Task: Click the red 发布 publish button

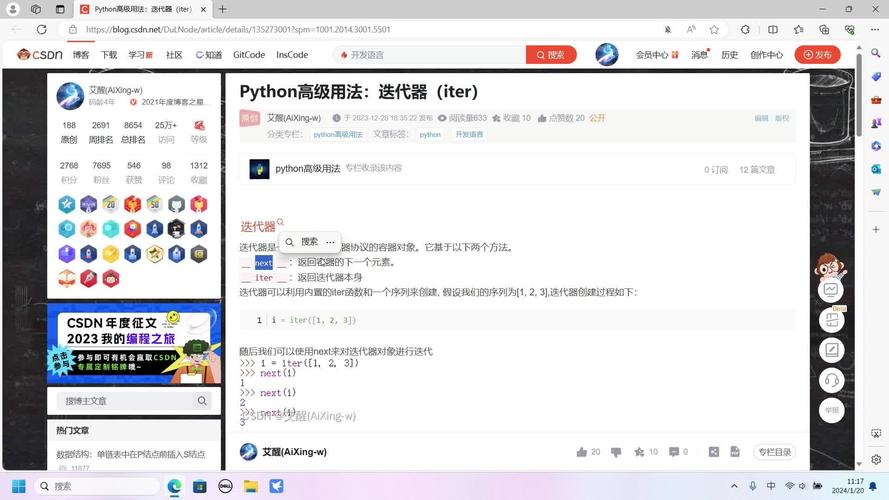Action: point(818,54)
